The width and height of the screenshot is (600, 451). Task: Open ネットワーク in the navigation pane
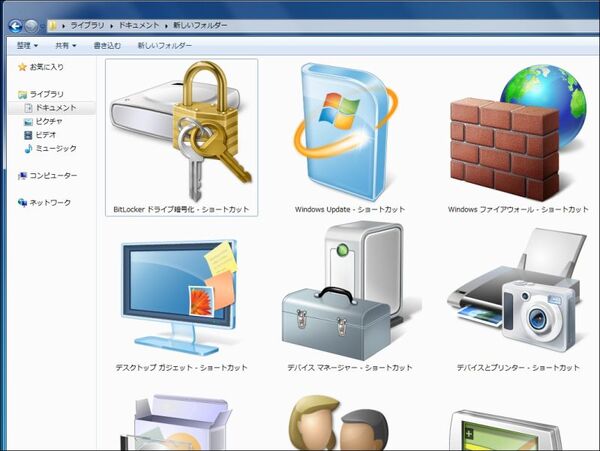click(50, 202)
